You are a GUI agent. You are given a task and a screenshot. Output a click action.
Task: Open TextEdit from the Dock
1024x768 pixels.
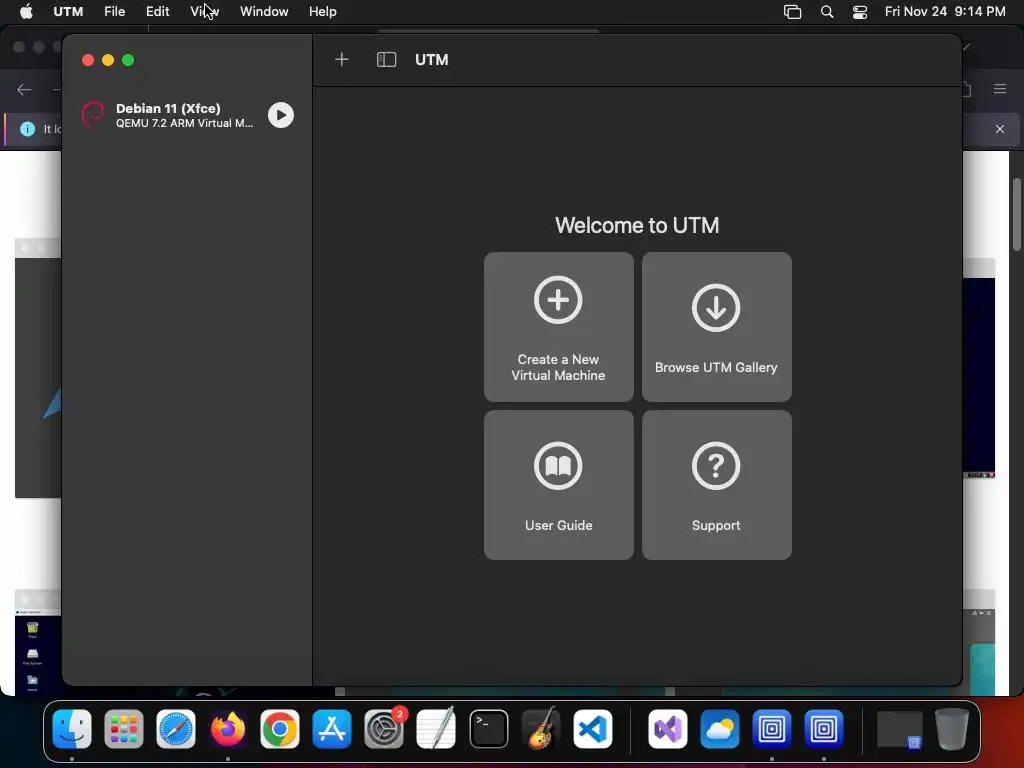click(x=436, y=729)
